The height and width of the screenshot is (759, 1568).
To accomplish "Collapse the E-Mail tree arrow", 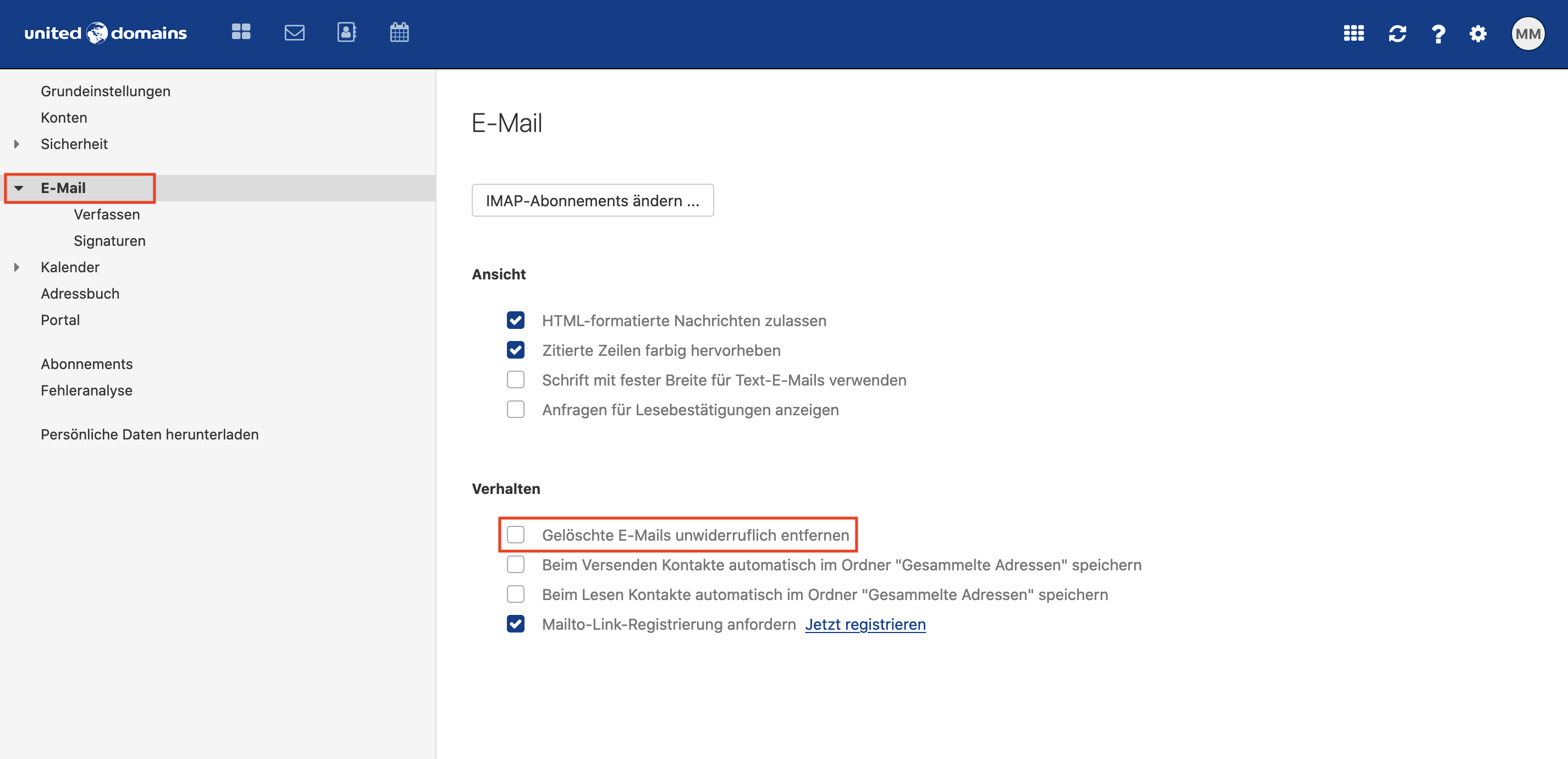I will click(19, 188).
